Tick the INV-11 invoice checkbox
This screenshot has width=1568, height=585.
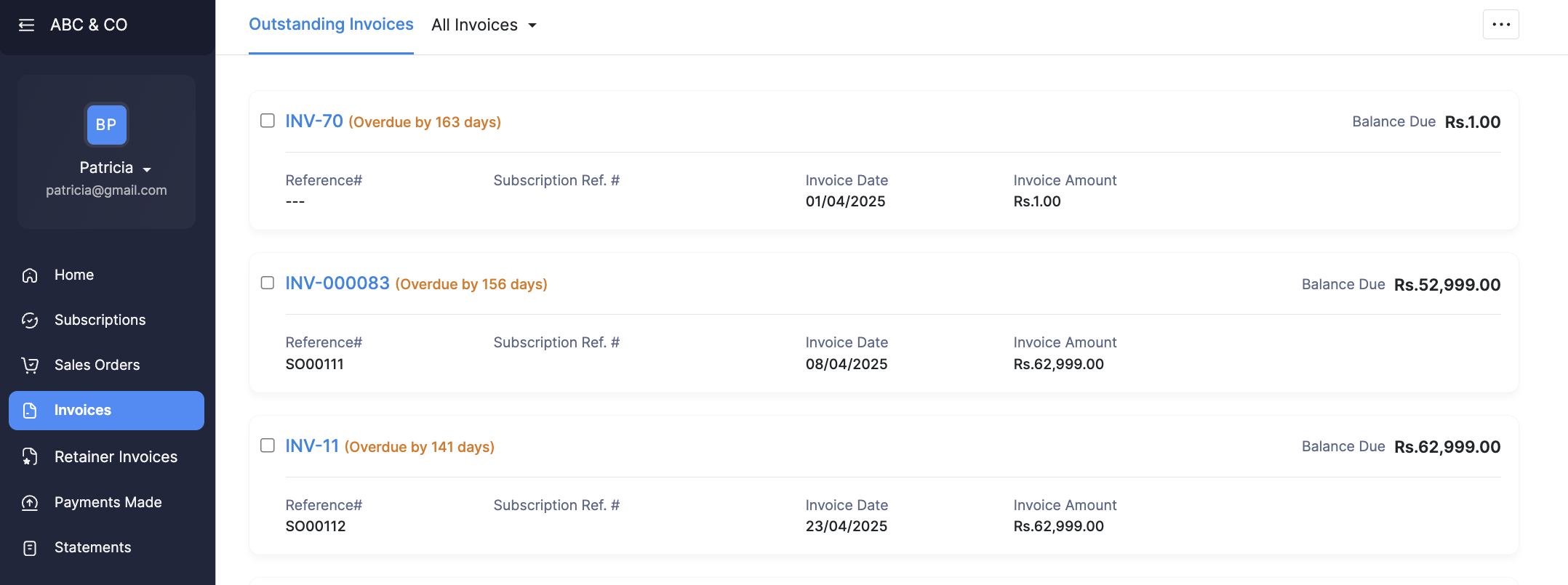pos(268,445)
